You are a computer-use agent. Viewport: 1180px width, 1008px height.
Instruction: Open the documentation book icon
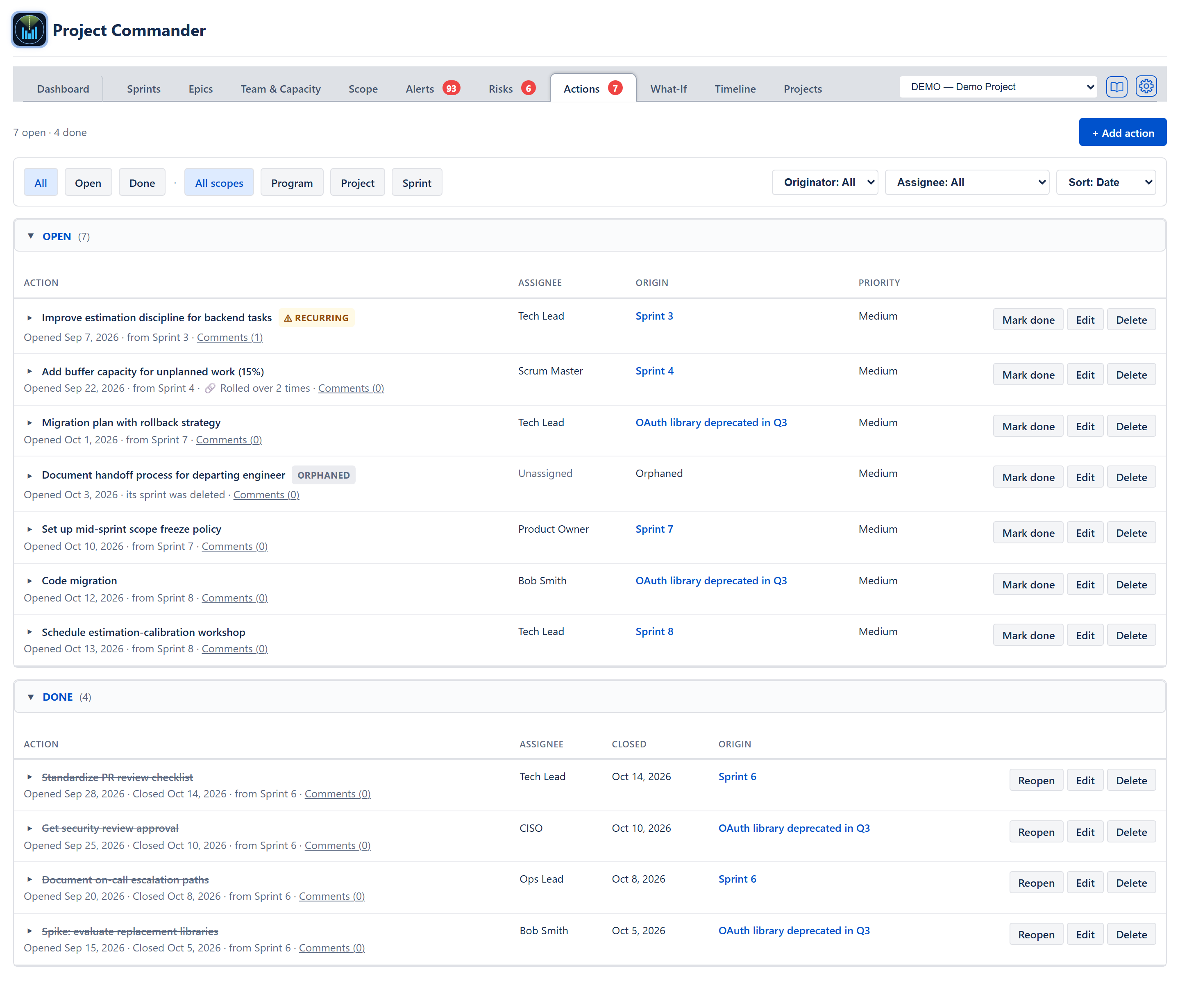(x=1116, y=86)
